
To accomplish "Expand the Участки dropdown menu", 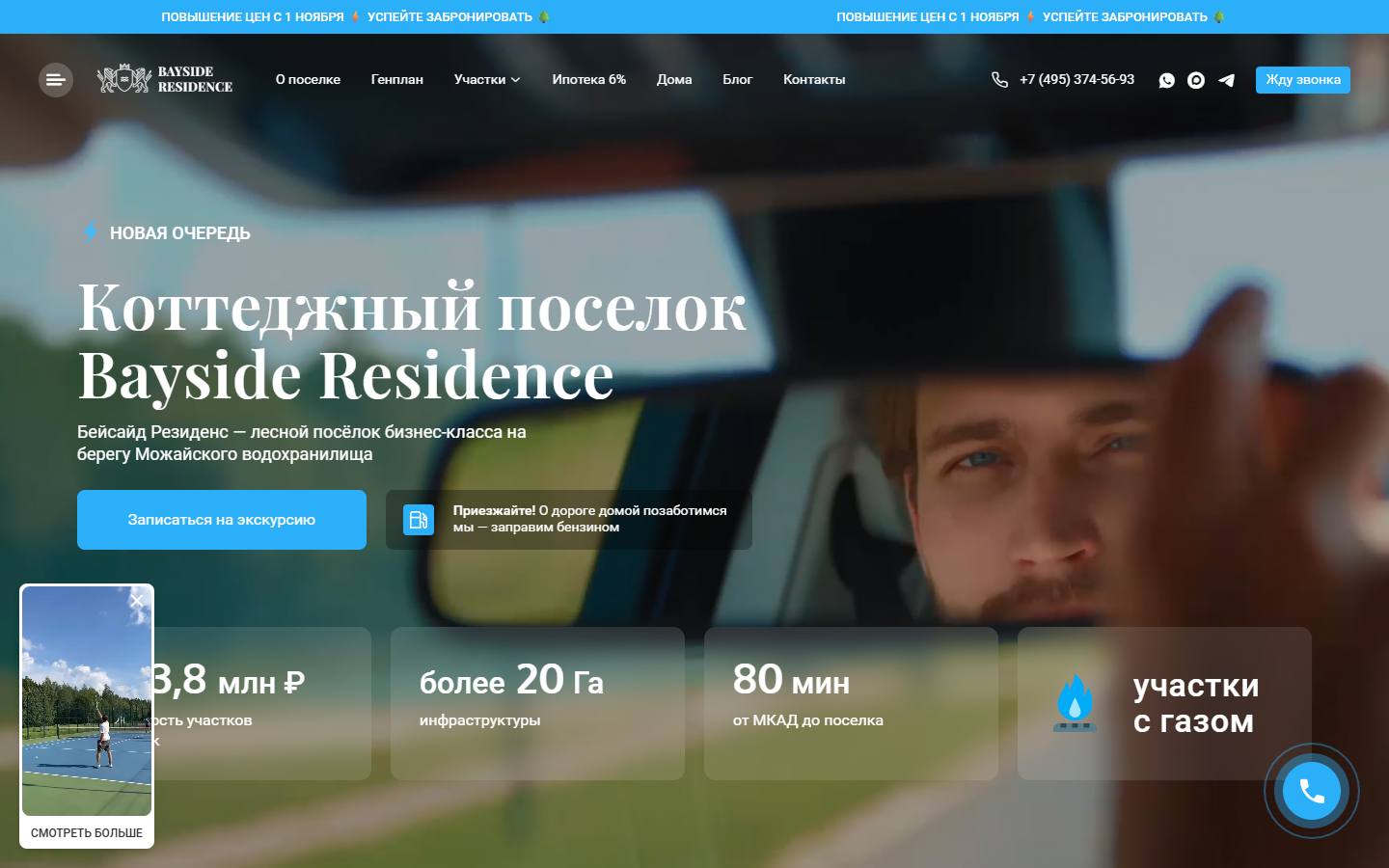I will [487, 80].
